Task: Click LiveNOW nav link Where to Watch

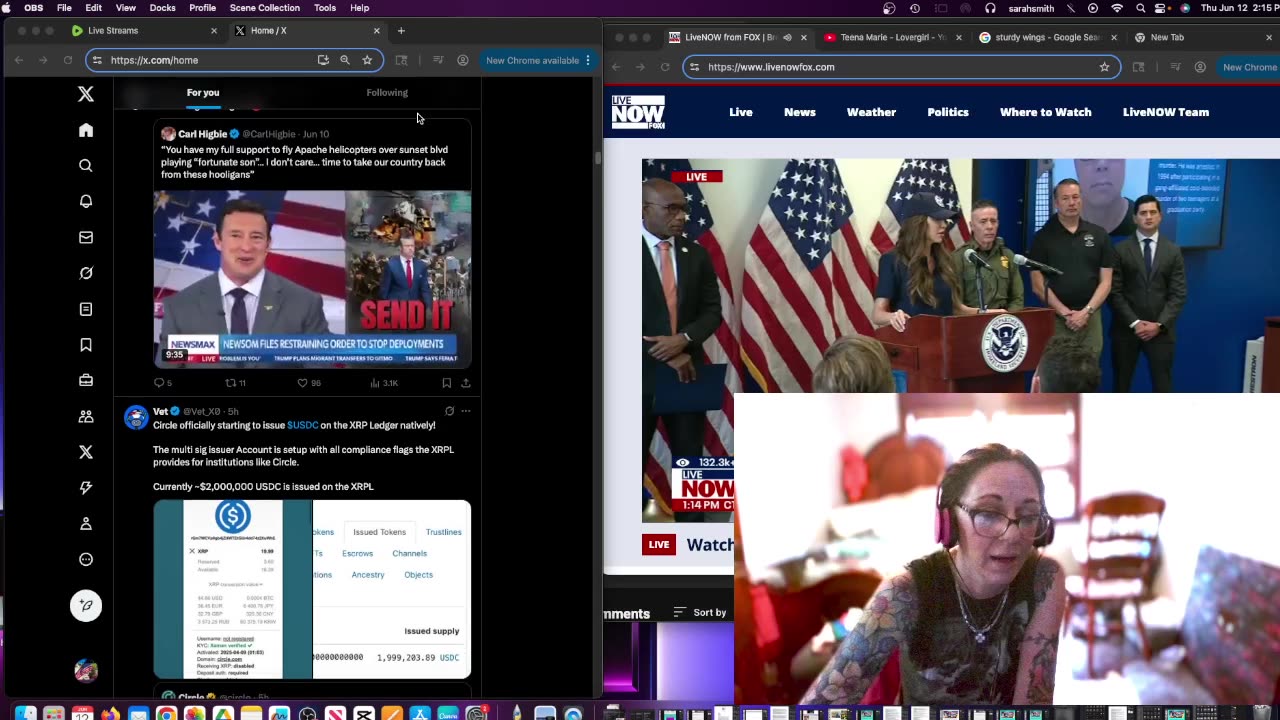Action: (1045, 112)
